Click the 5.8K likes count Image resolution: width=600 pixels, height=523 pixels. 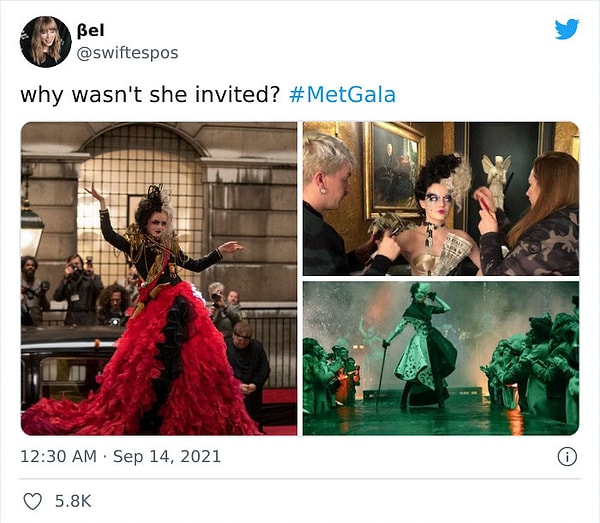click(x=73, y=501)
